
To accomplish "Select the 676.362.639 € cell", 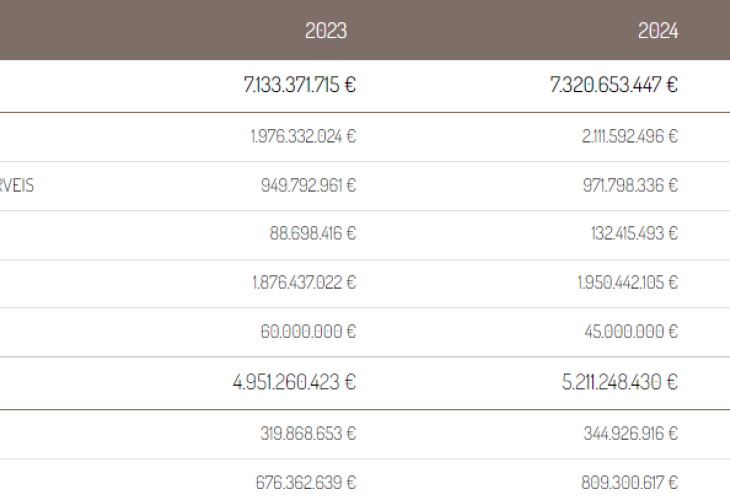I will 306,483.
